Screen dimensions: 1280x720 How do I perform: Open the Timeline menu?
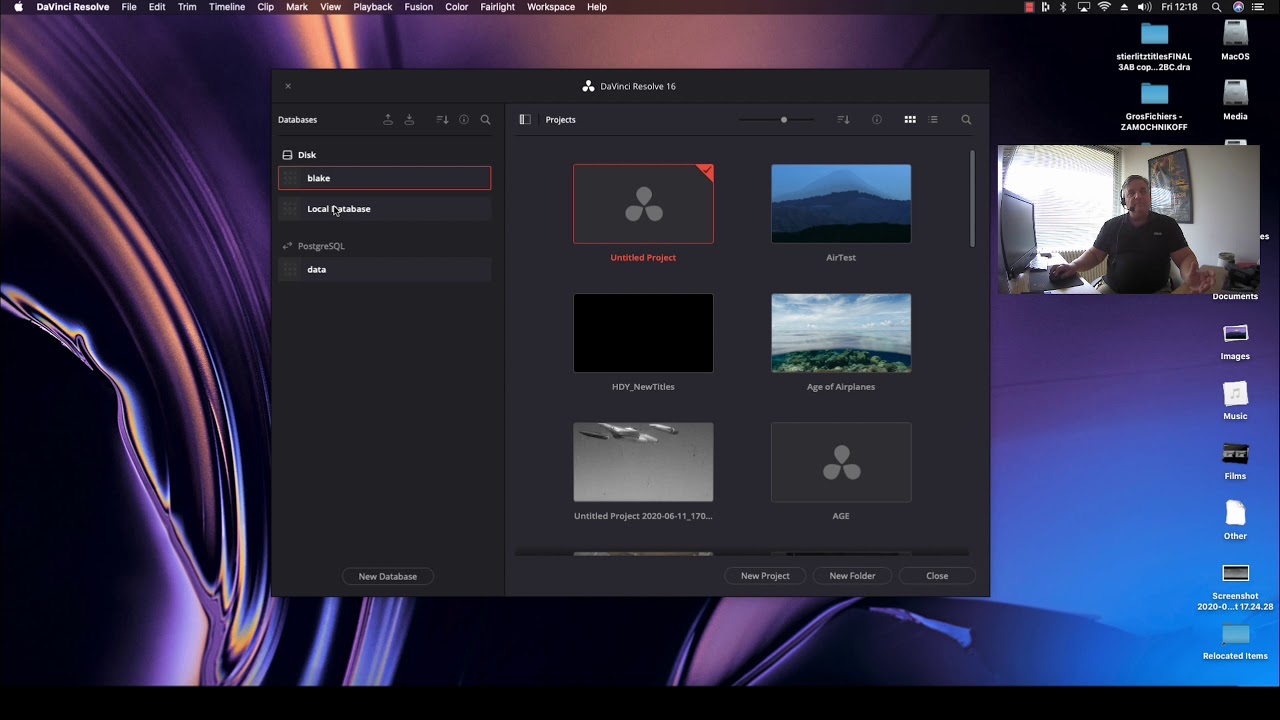tap(227, 7)
